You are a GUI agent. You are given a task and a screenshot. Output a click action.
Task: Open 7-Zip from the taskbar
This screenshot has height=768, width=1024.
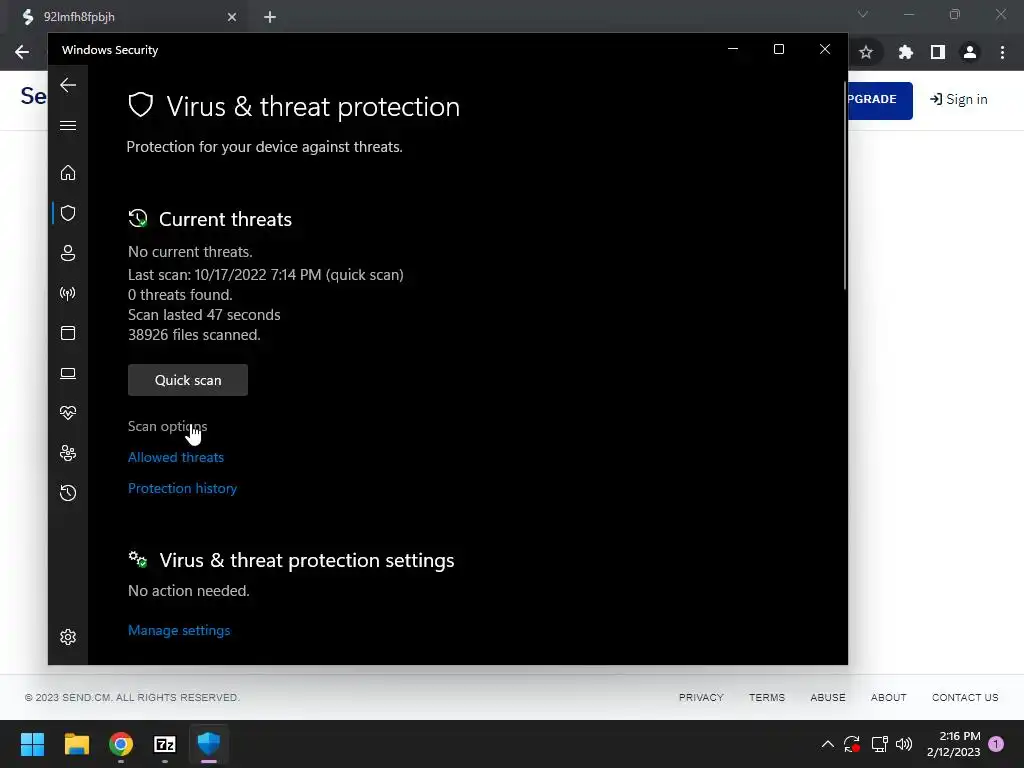tap(165, 744)
